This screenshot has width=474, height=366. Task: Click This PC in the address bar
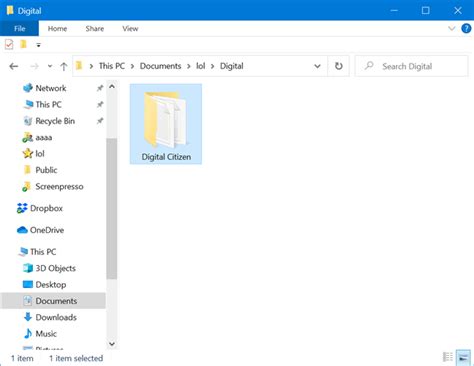[112, 66]
